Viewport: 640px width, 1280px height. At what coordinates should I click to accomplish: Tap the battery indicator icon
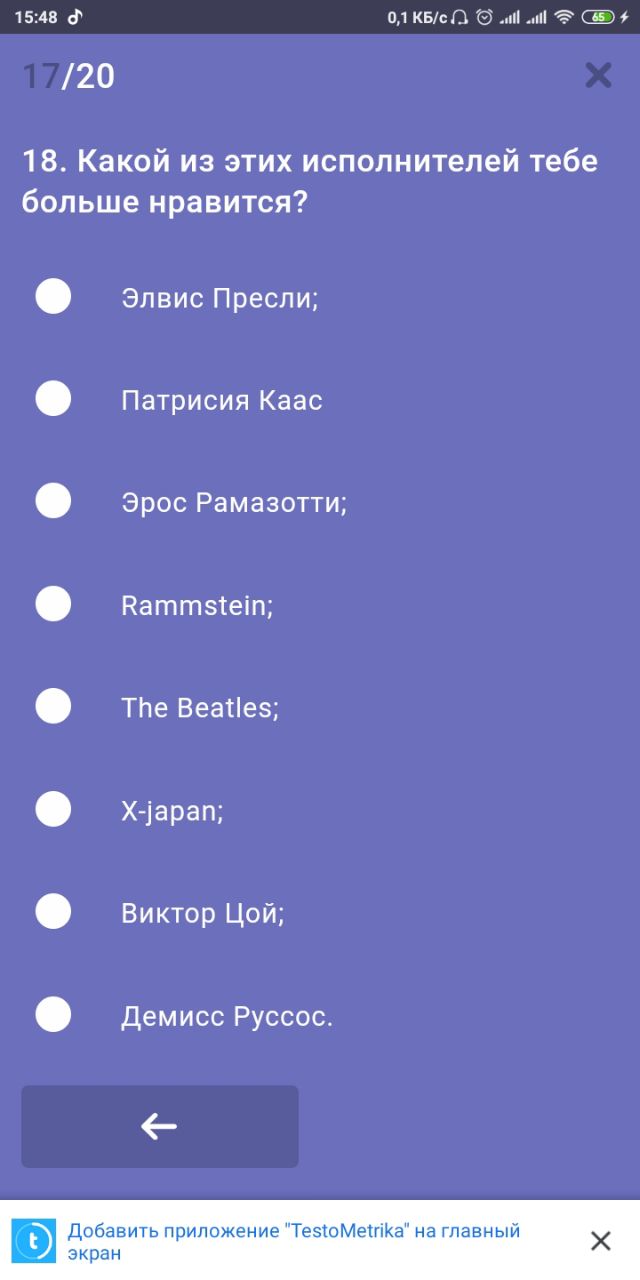coord(598,17)
